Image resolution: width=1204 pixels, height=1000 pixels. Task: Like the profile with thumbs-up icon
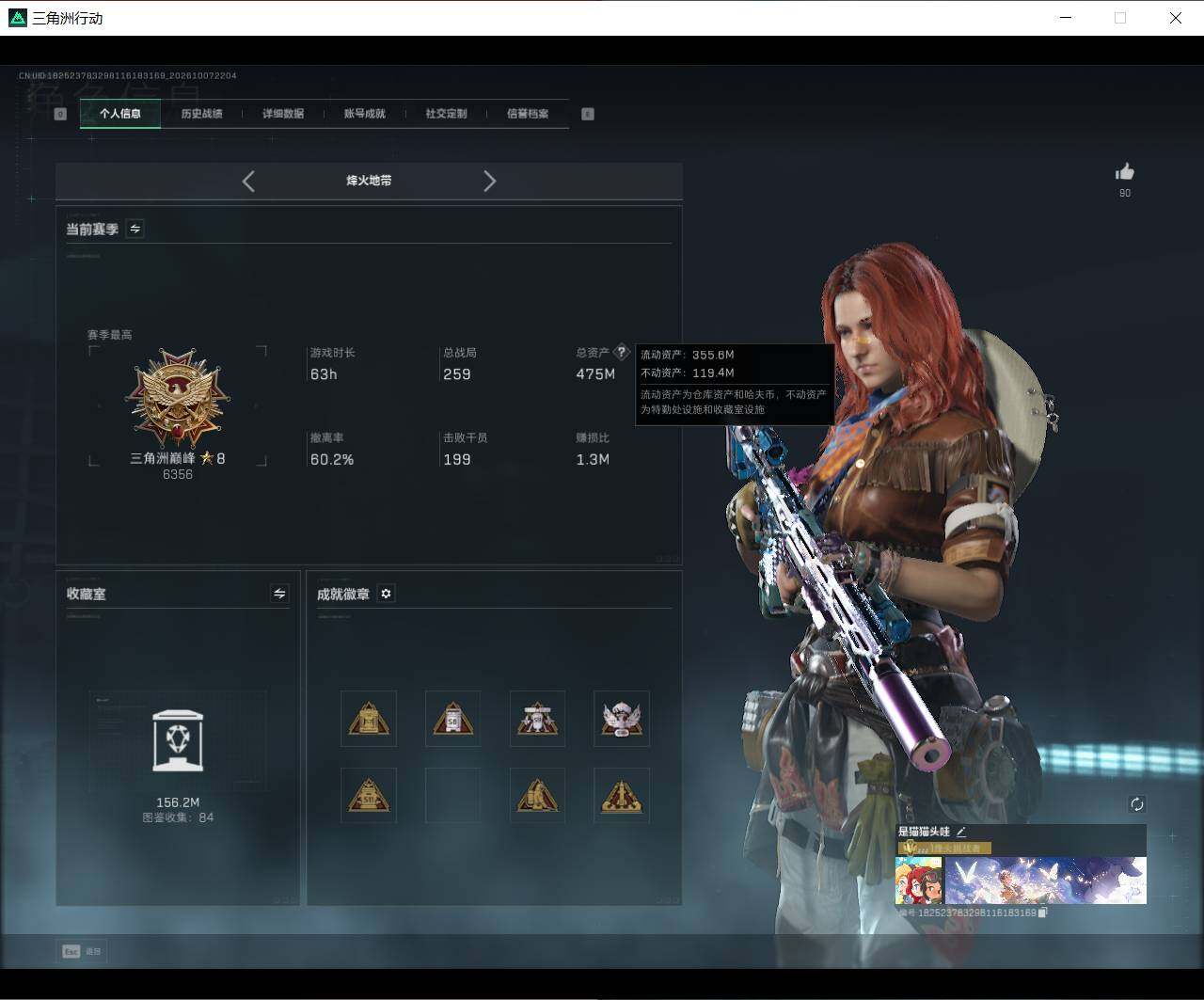click(x=1124, y=171)
